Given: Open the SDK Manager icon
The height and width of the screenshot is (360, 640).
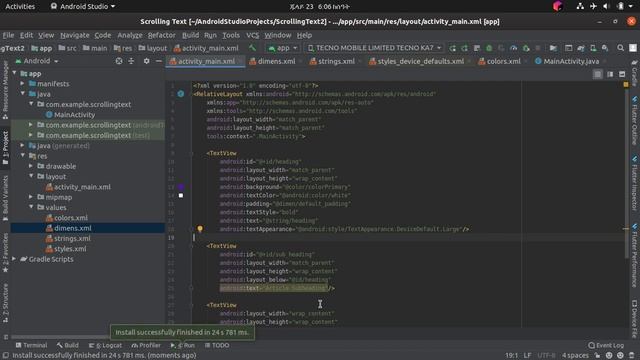Looking at the screenshot, I should pos(605,48).
